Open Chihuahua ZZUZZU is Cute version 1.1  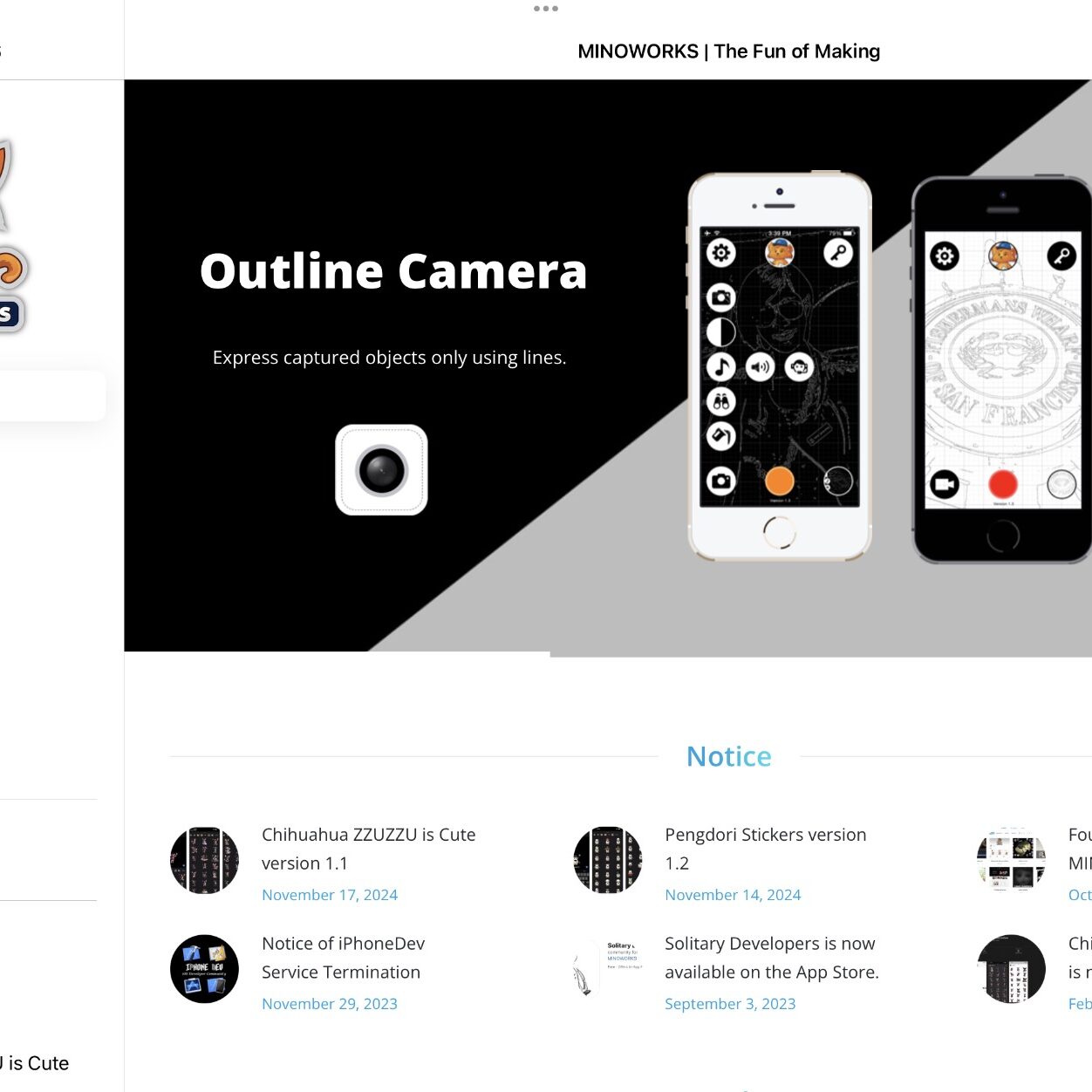tap(369, 849)
